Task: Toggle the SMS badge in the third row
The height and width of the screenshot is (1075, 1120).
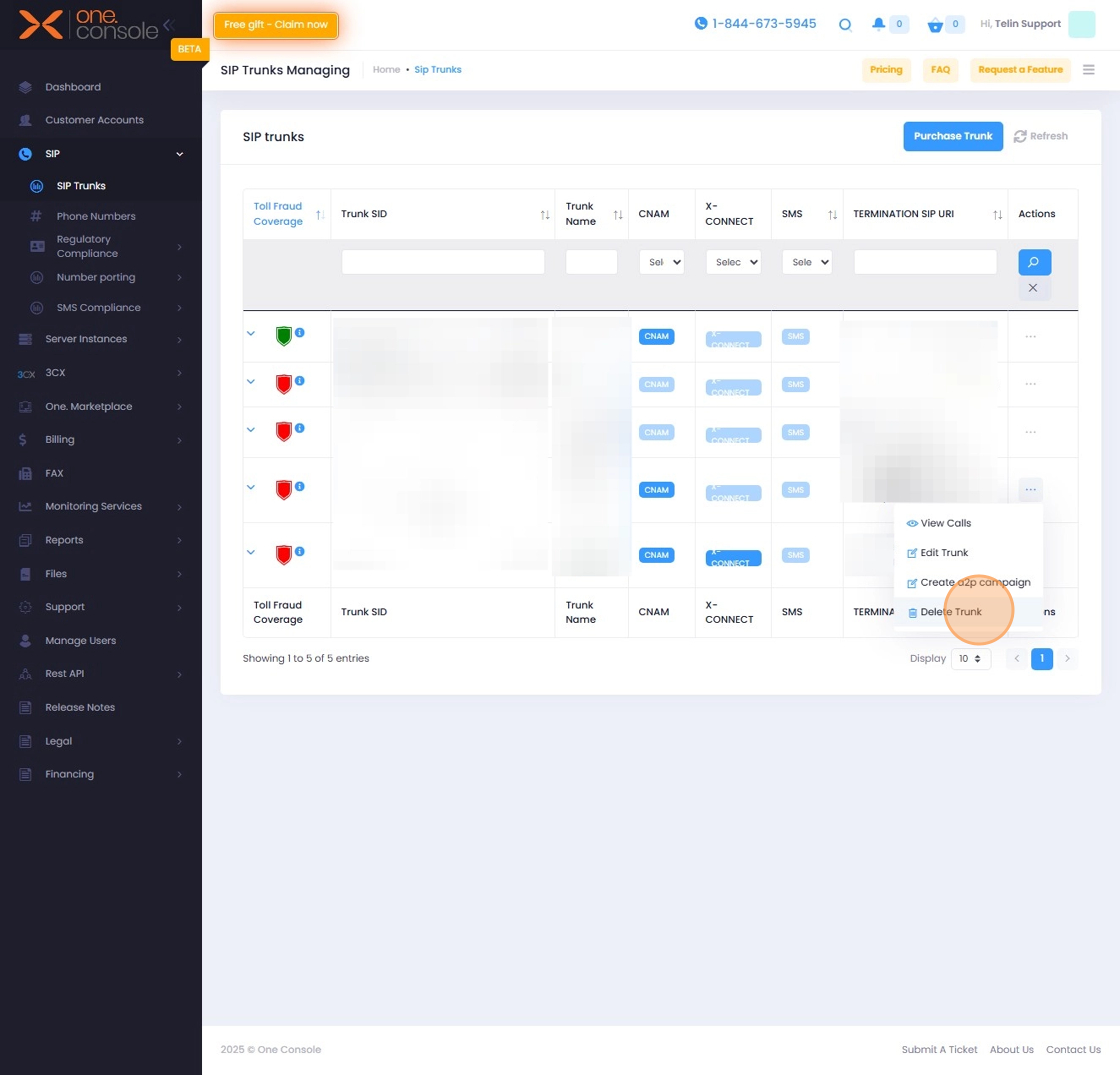Action: pyautogui.click(x=796, y=432)
